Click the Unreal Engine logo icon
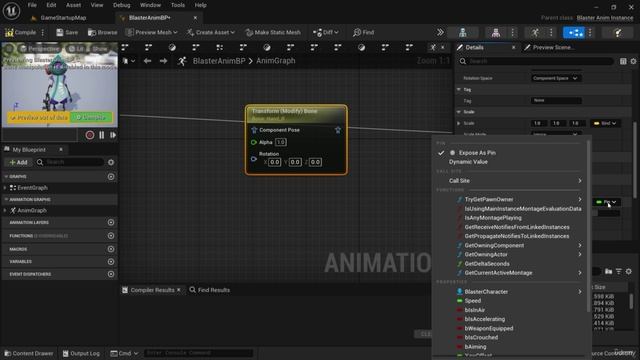The height and width of the screenshot is (360, 640). (x=11, y=11)
